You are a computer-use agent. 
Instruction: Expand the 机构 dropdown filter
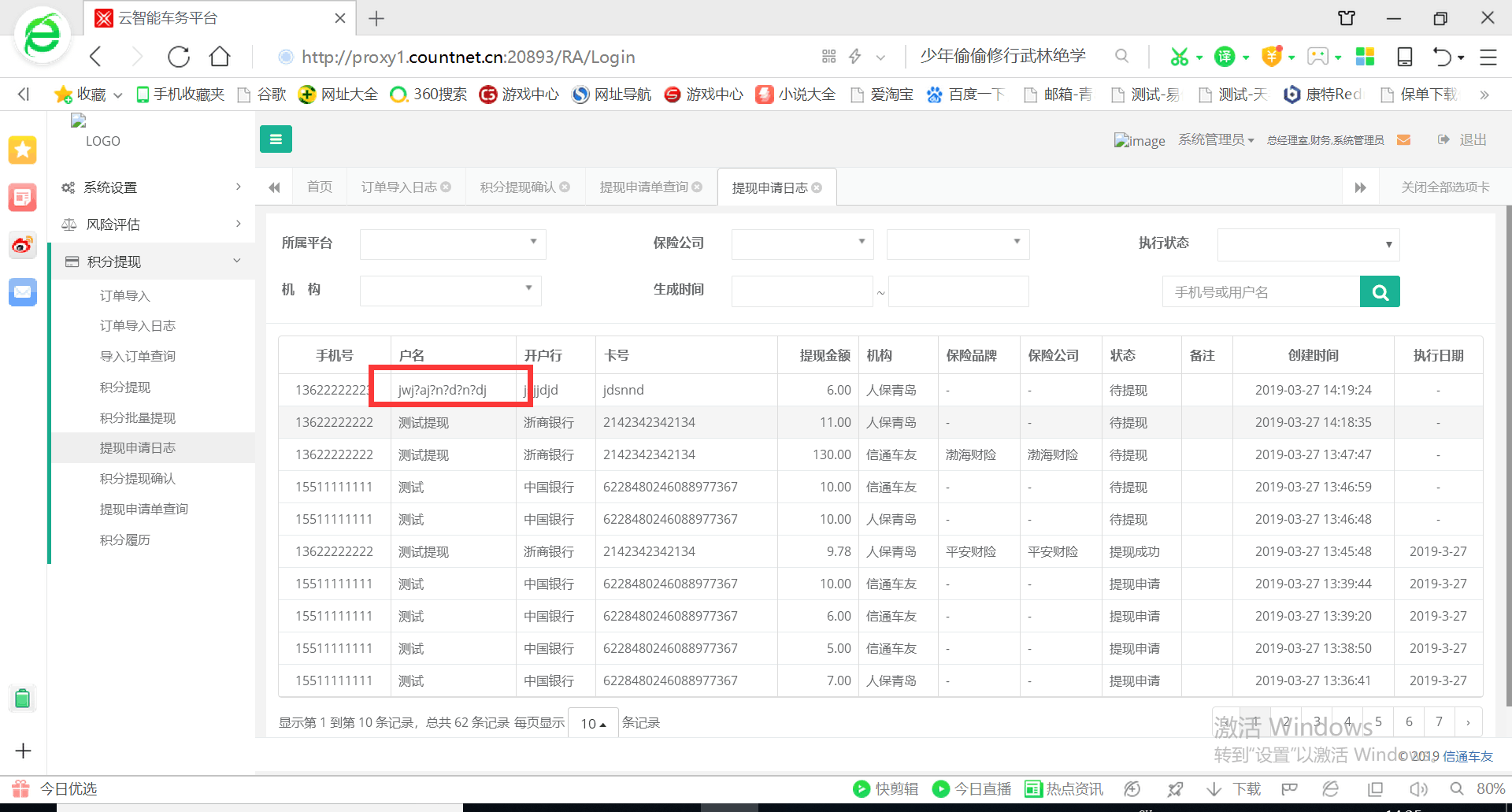click(x=450, y=290)
